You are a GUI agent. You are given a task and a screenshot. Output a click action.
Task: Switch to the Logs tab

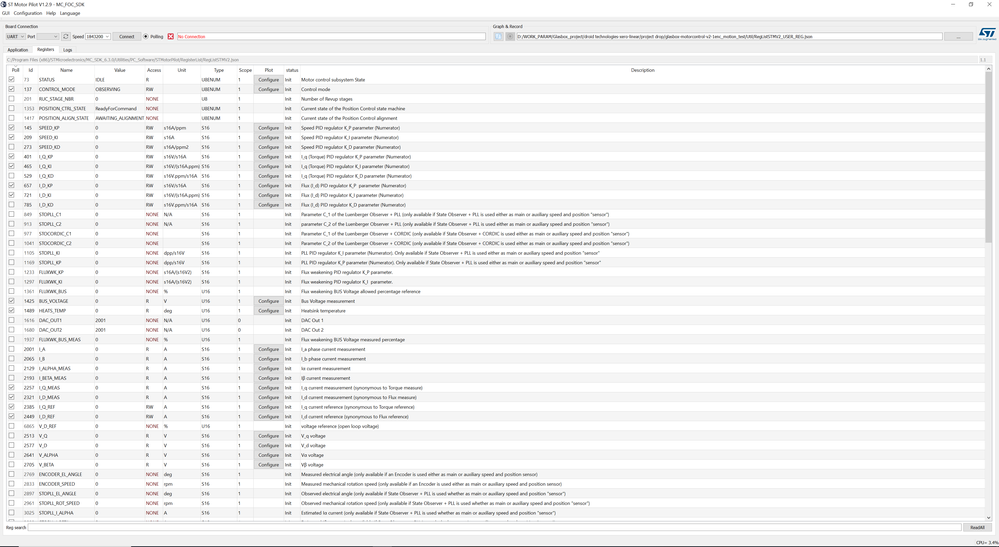click(68, 50)
